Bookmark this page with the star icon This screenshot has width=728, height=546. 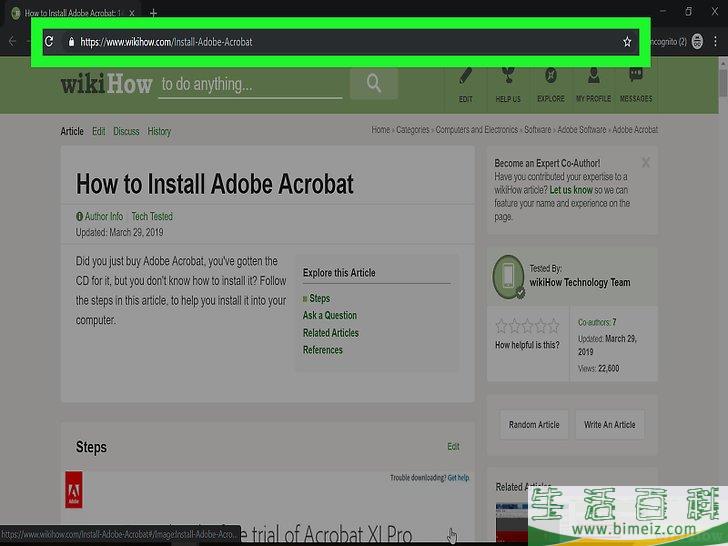[x=627, y=42]
